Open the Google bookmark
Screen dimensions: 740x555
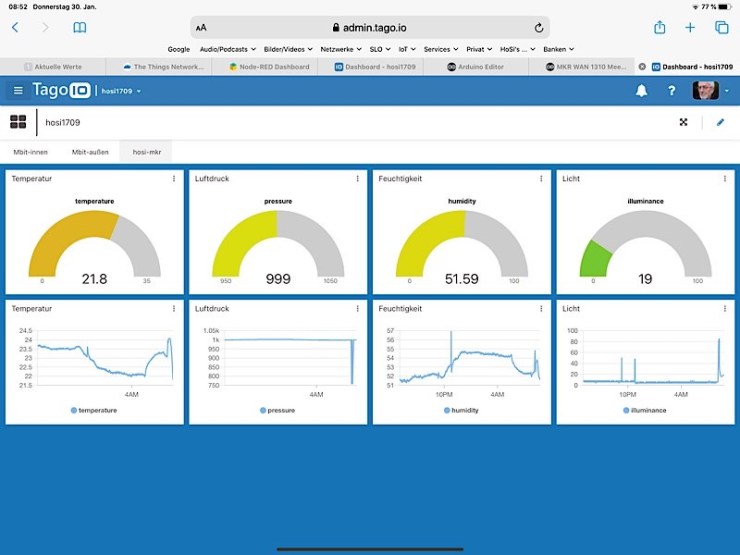click(178, 49)
